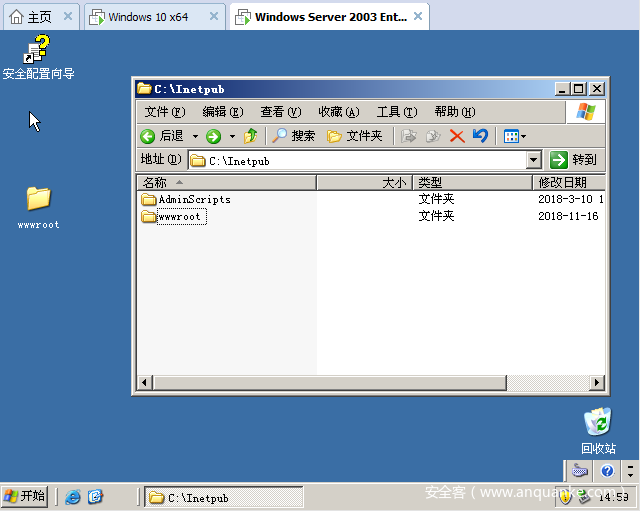641x511 pixels.
Task: Open the Views dropdown button
Action: tap(514, 136)
